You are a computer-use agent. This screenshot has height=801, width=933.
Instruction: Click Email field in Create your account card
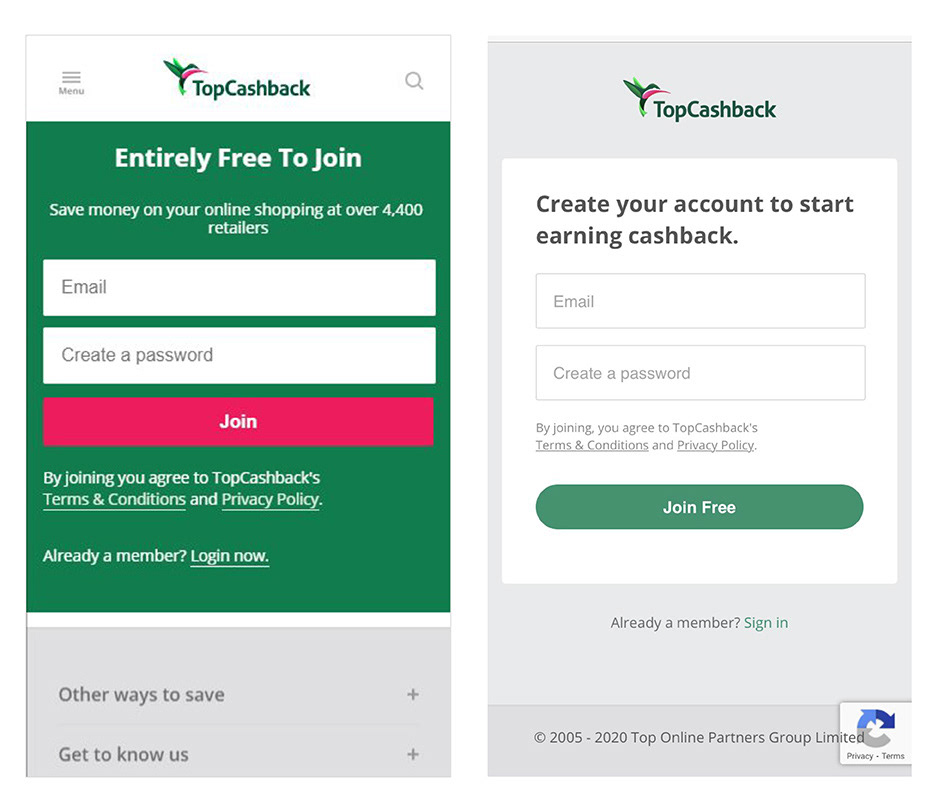point(700,301)
